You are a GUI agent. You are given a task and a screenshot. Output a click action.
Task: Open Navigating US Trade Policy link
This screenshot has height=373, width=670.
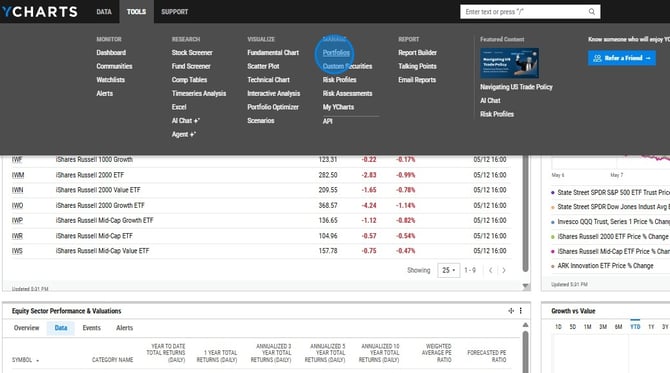pos(516,87)
